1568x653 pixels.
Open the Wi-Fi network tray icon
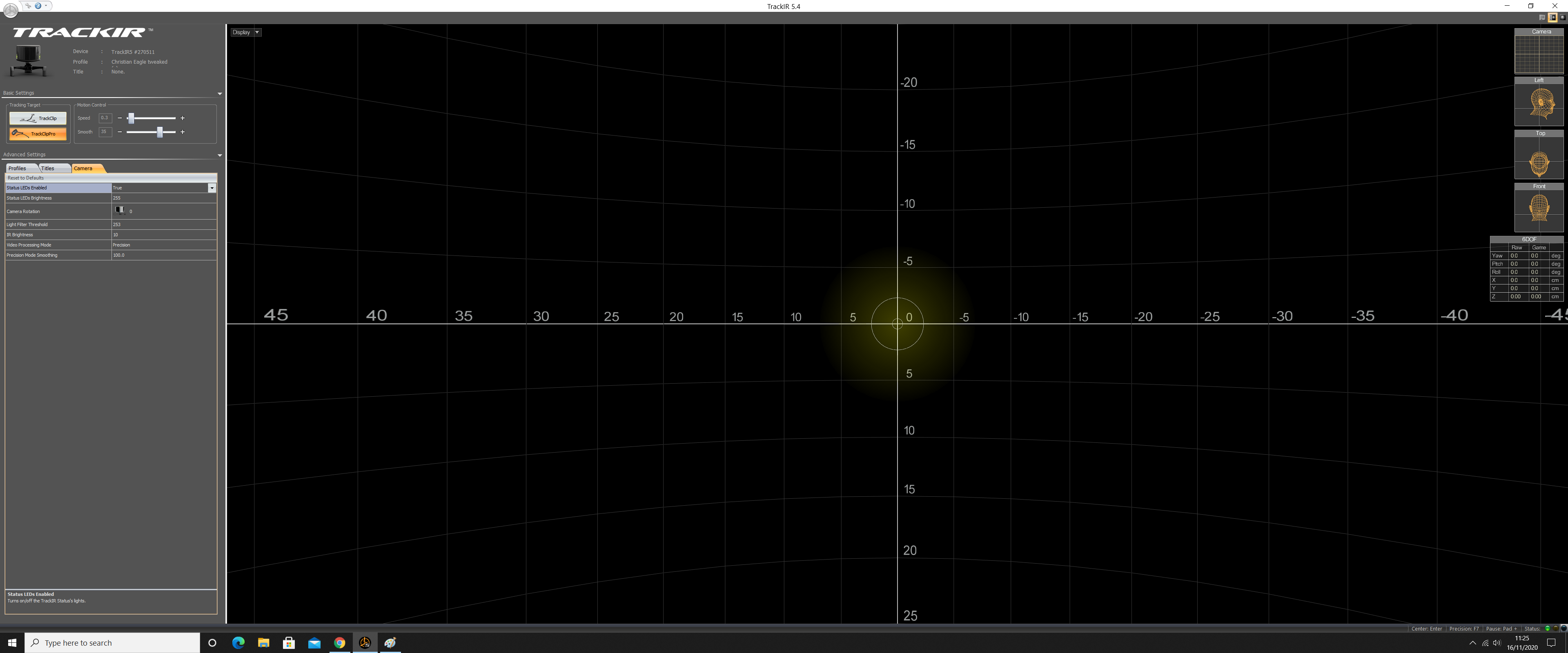pos(1486,643)
